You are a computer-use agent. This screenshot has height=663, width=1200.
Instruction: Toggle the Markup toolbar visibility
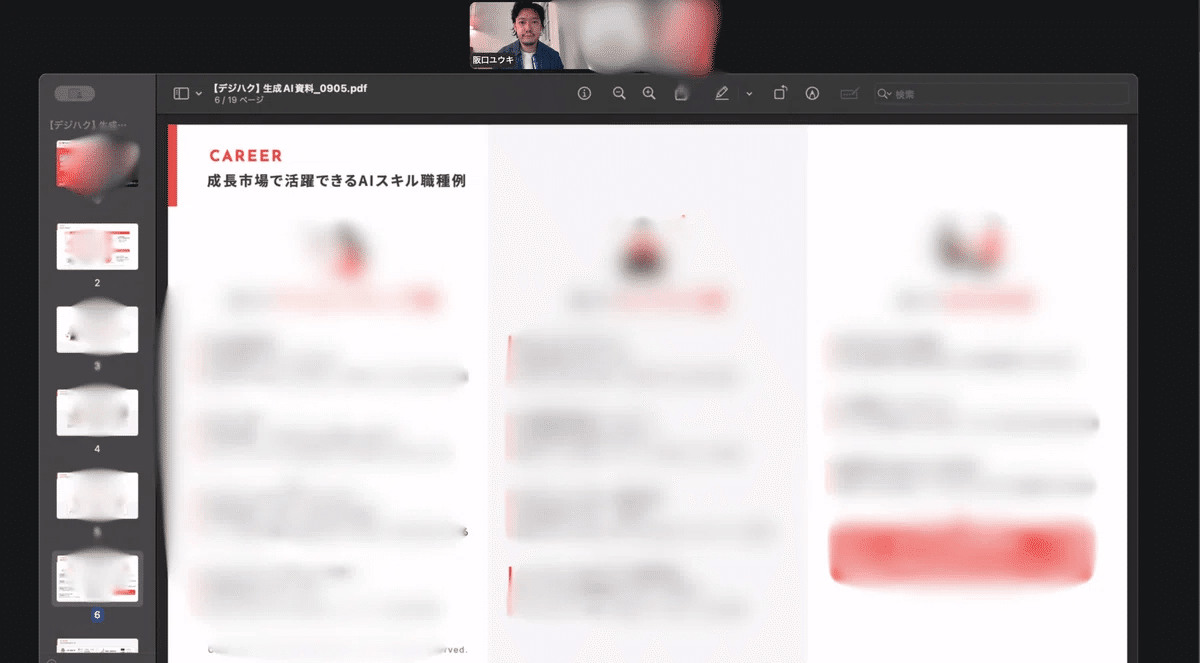click(x=849, y=93)
